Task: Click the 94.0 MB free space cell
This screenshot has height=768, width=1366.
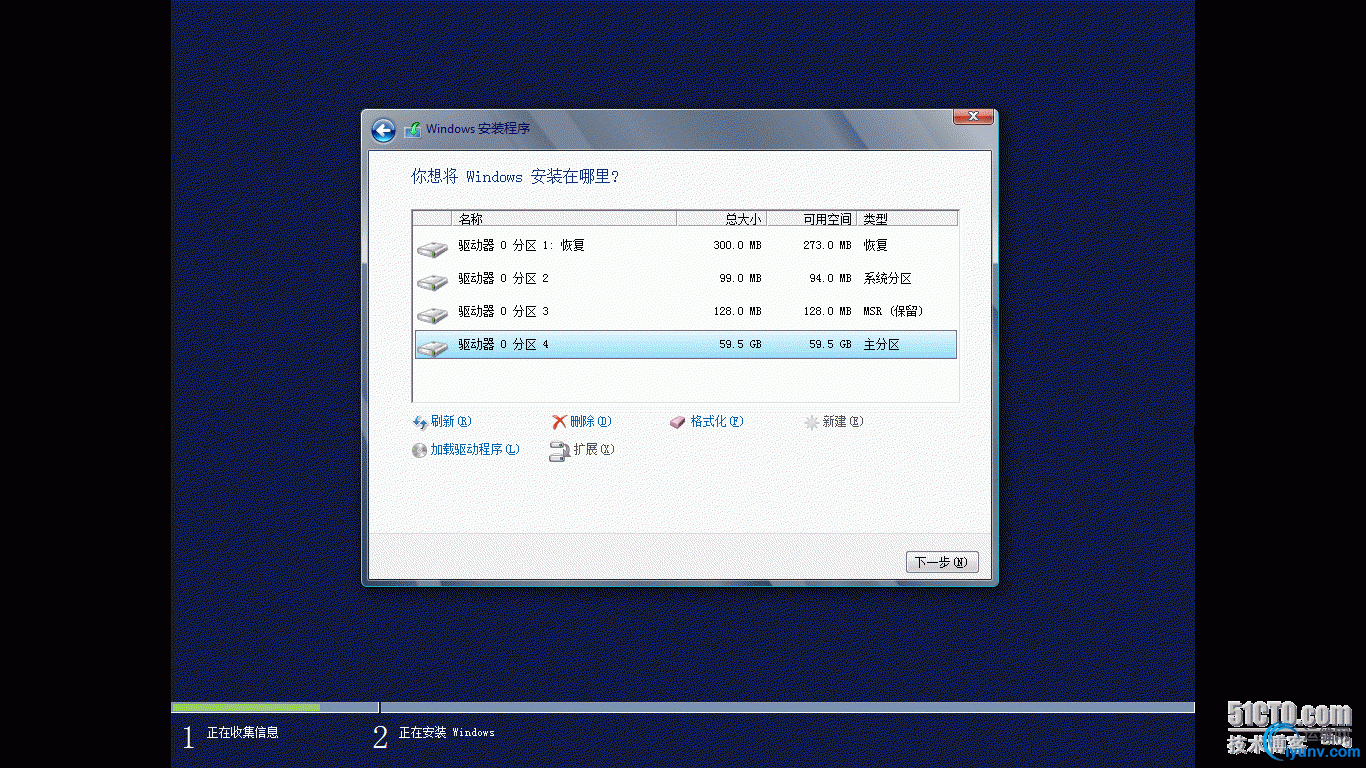Action: coord(831,279)
